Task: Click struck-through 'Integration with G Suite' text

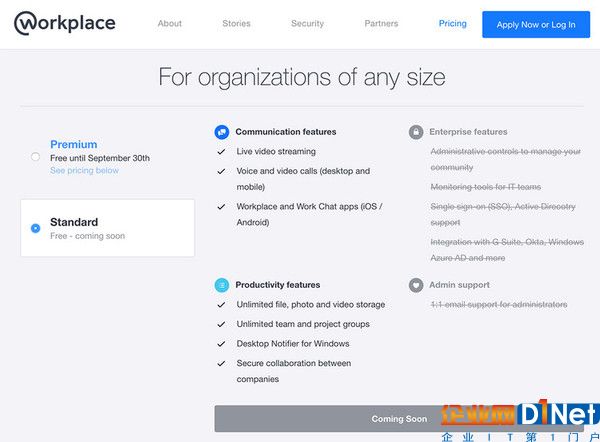Action: click(x=507, y=250)
